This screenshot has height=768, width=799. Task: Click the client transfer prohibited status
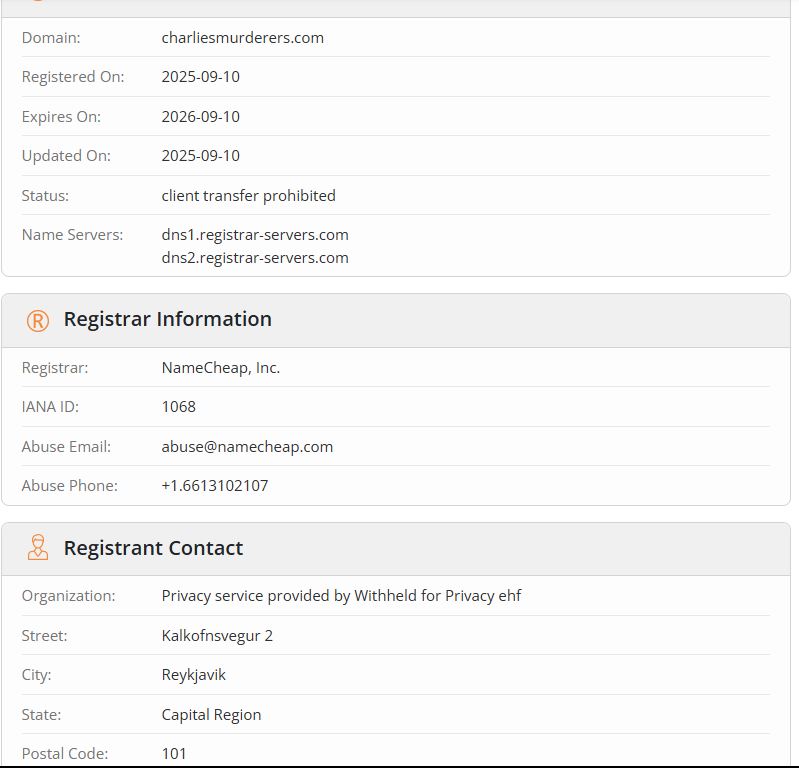(248, 196)
